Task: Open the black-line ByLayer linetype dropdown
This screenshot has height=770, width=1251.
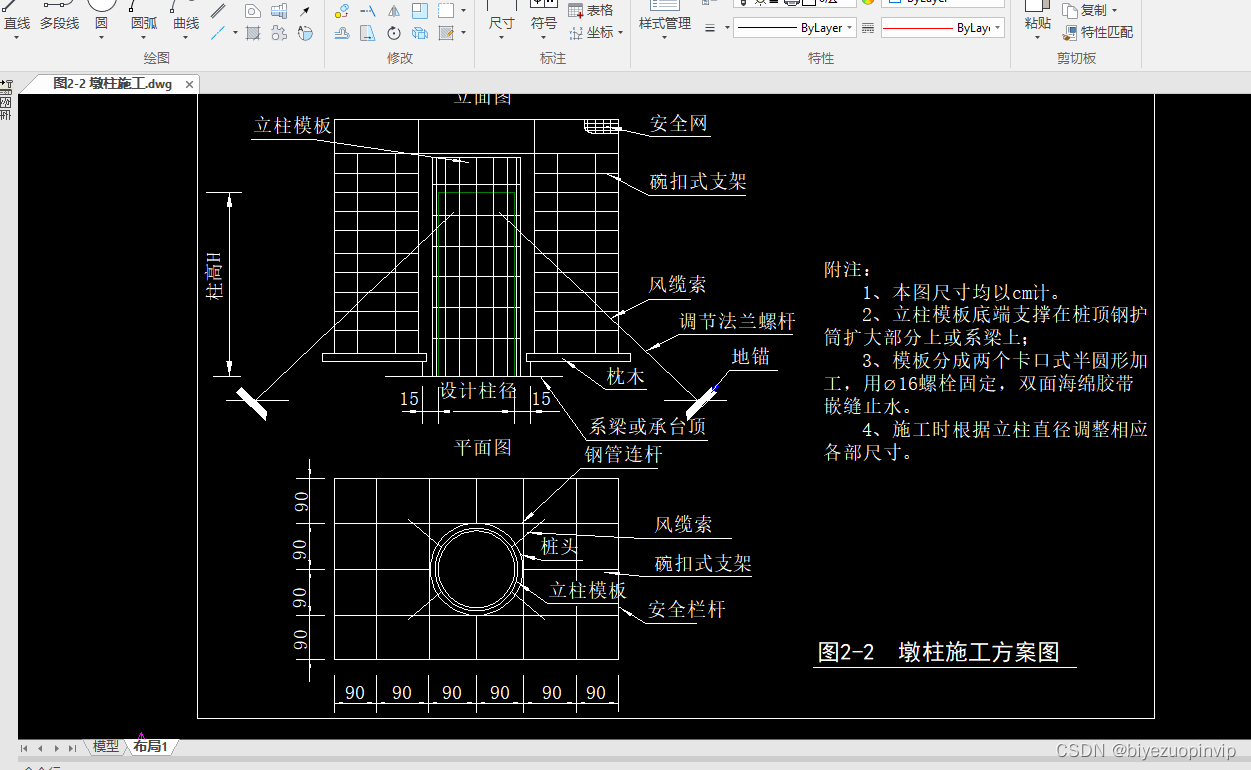Action: pos(849,28)
